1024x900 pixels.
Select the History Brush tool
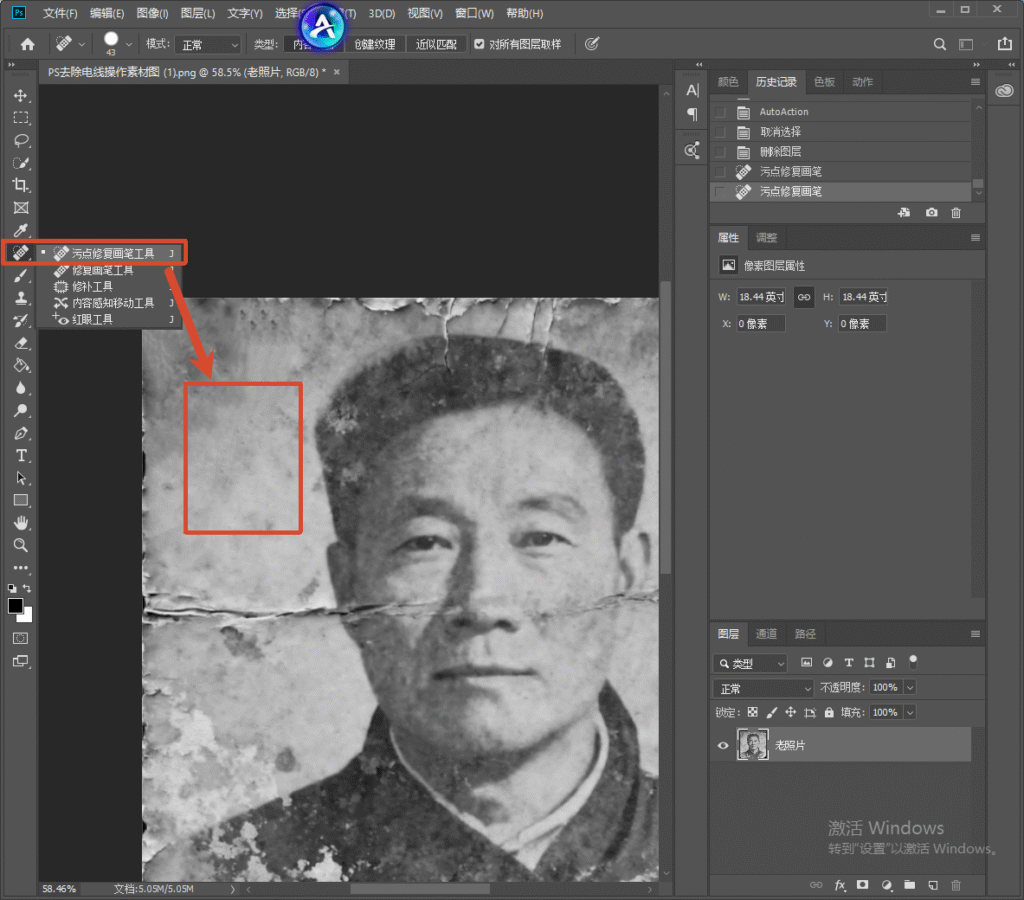21,321
